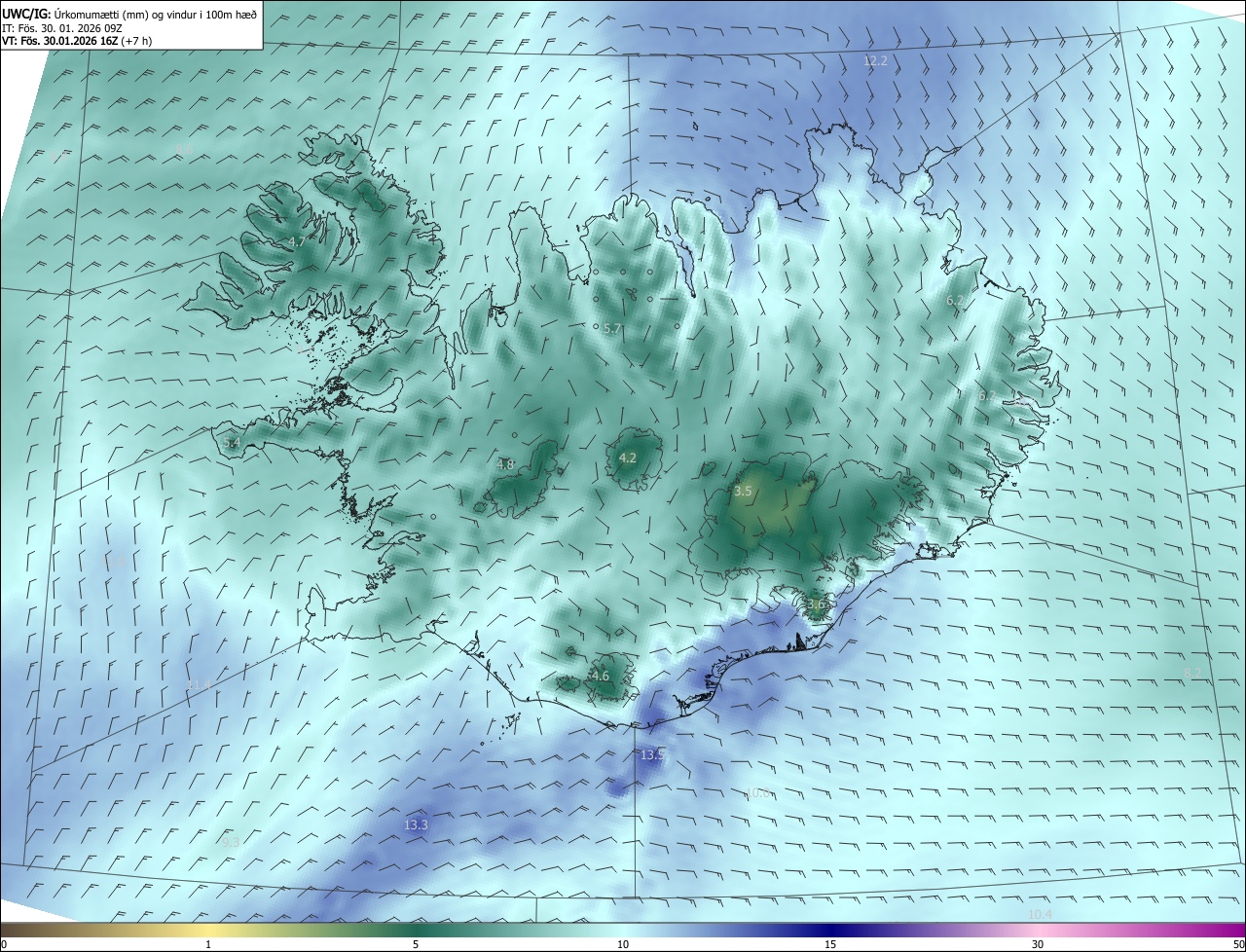Image resolution: width=1246 pixels, height=952 pixels.
Task: Click the 8.2 value in the eastern sea
Action: coord(1192,673)
